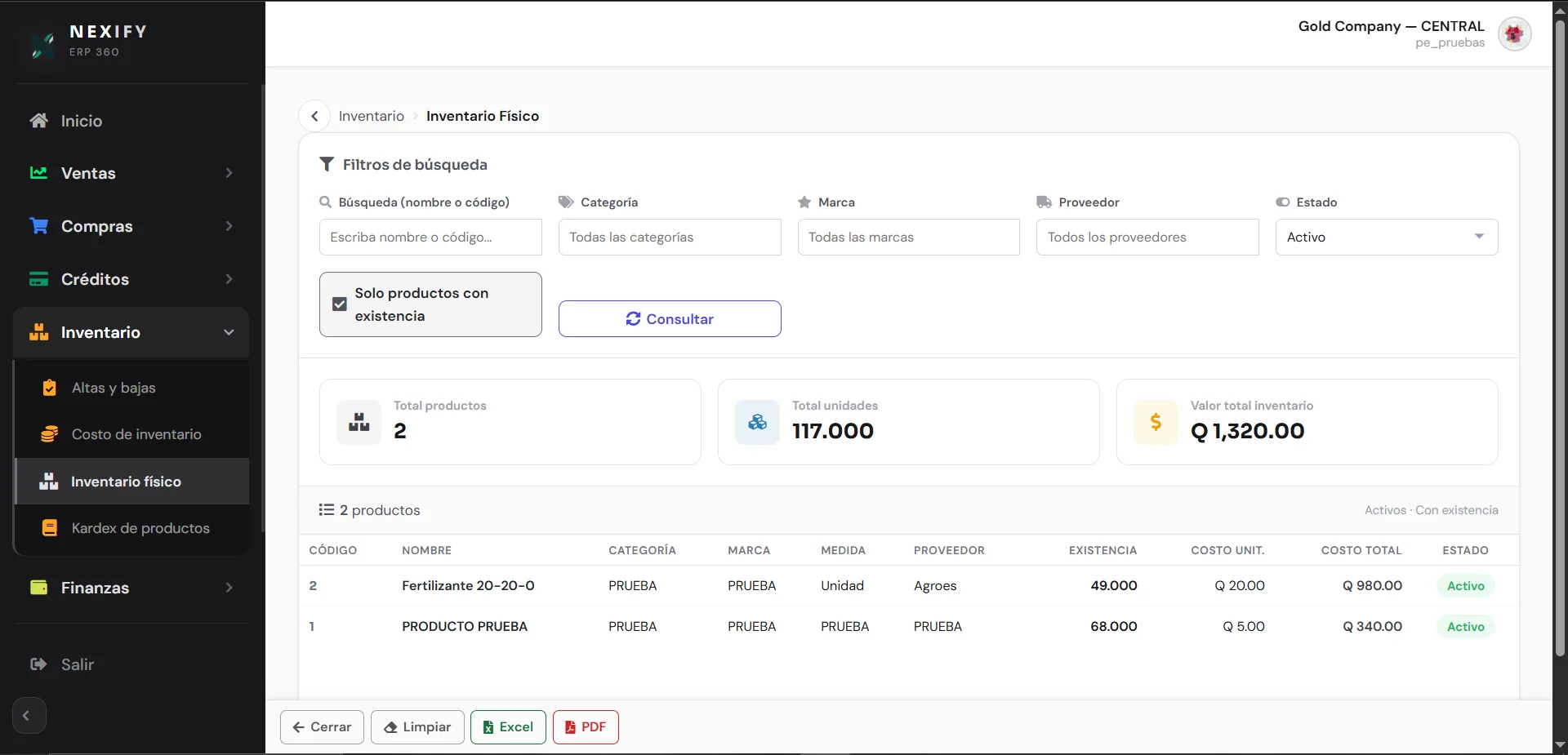
Task: Click the Cerrar button
Action: click(x=322, y=727)
